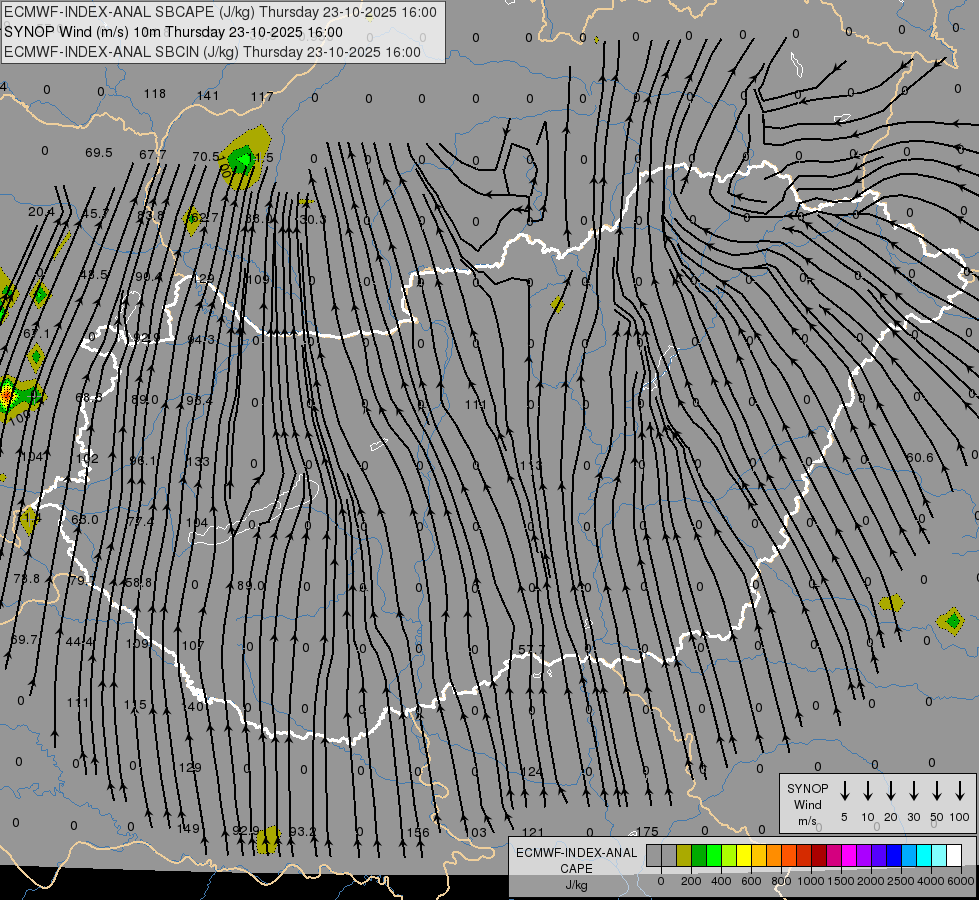
Task: Click the green CAPE patch beside 70.5
Action: click(240, 161)
